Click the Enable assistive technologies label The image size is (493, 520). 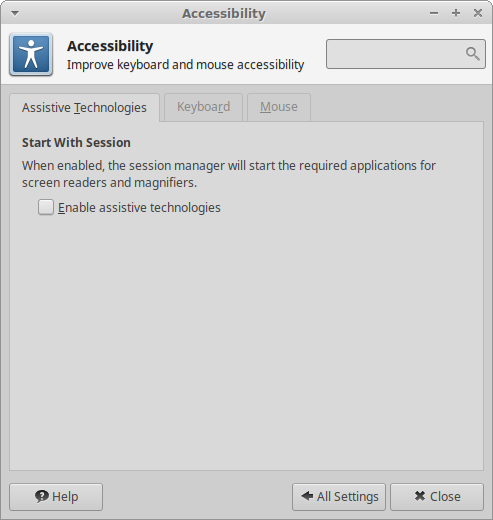point(139,208)
